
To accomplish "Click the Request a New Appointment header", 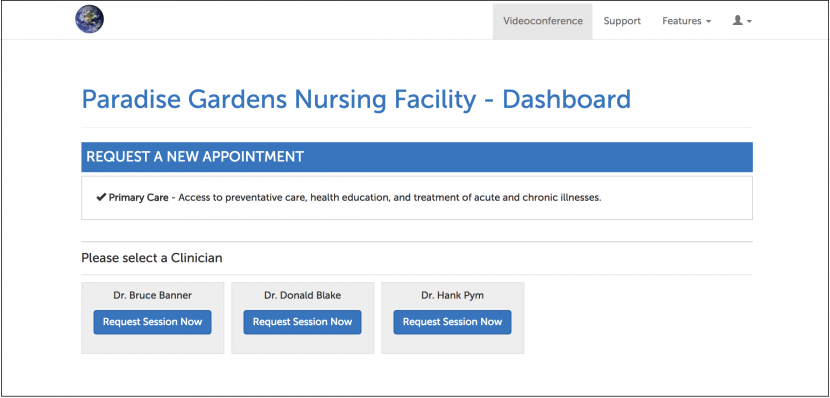I will [x=417, y=157].
